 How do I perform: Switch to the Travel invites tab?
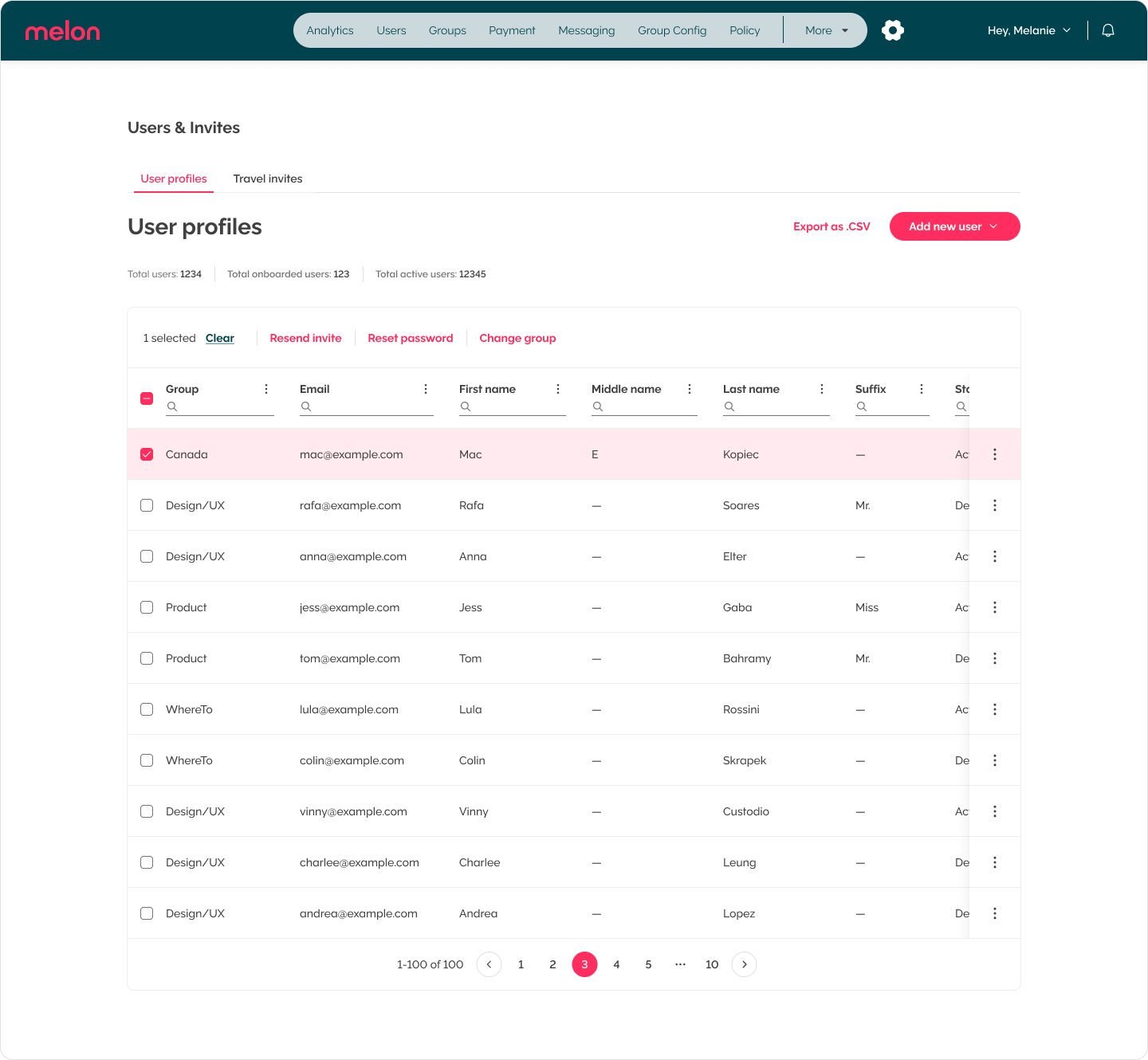[x=268, y=179]
